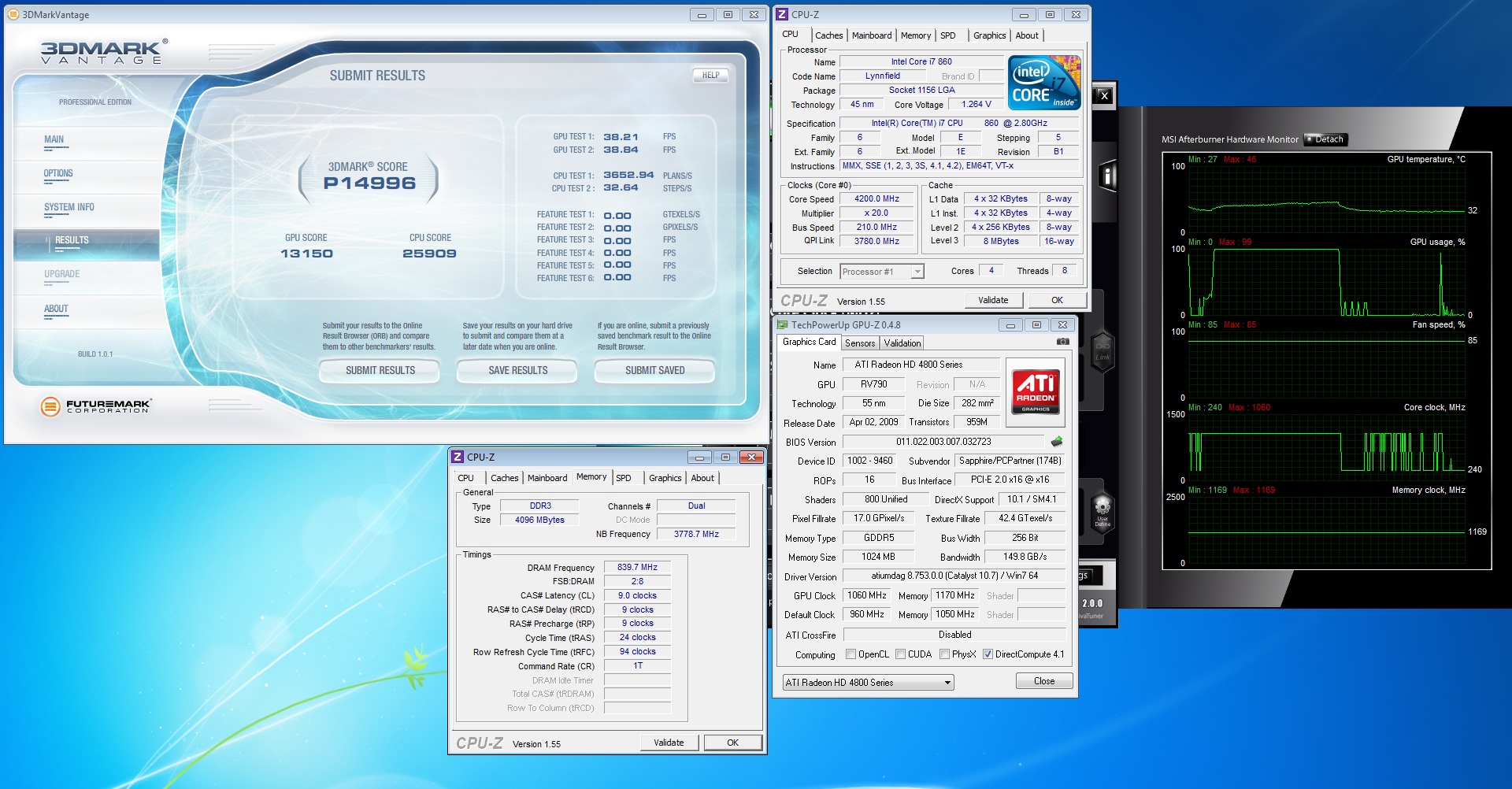Tick the CUDA checkbox in GPU-Z
This screenshot has height=789, width=1512.
click(x=900, y=654)
